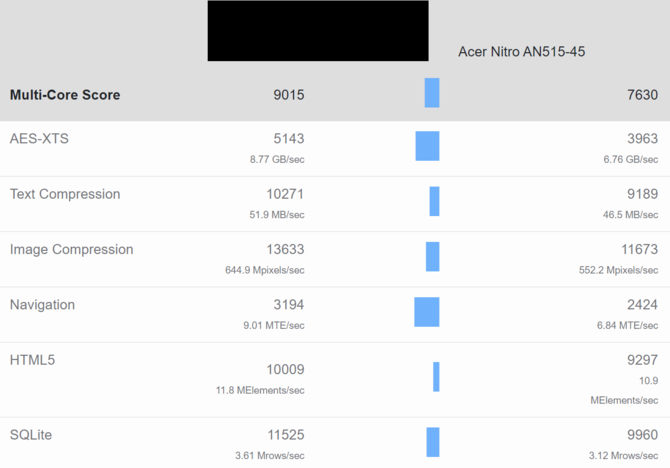Click the HTML5 score 9297
This screenshot has height=468, width=670.
642,360
